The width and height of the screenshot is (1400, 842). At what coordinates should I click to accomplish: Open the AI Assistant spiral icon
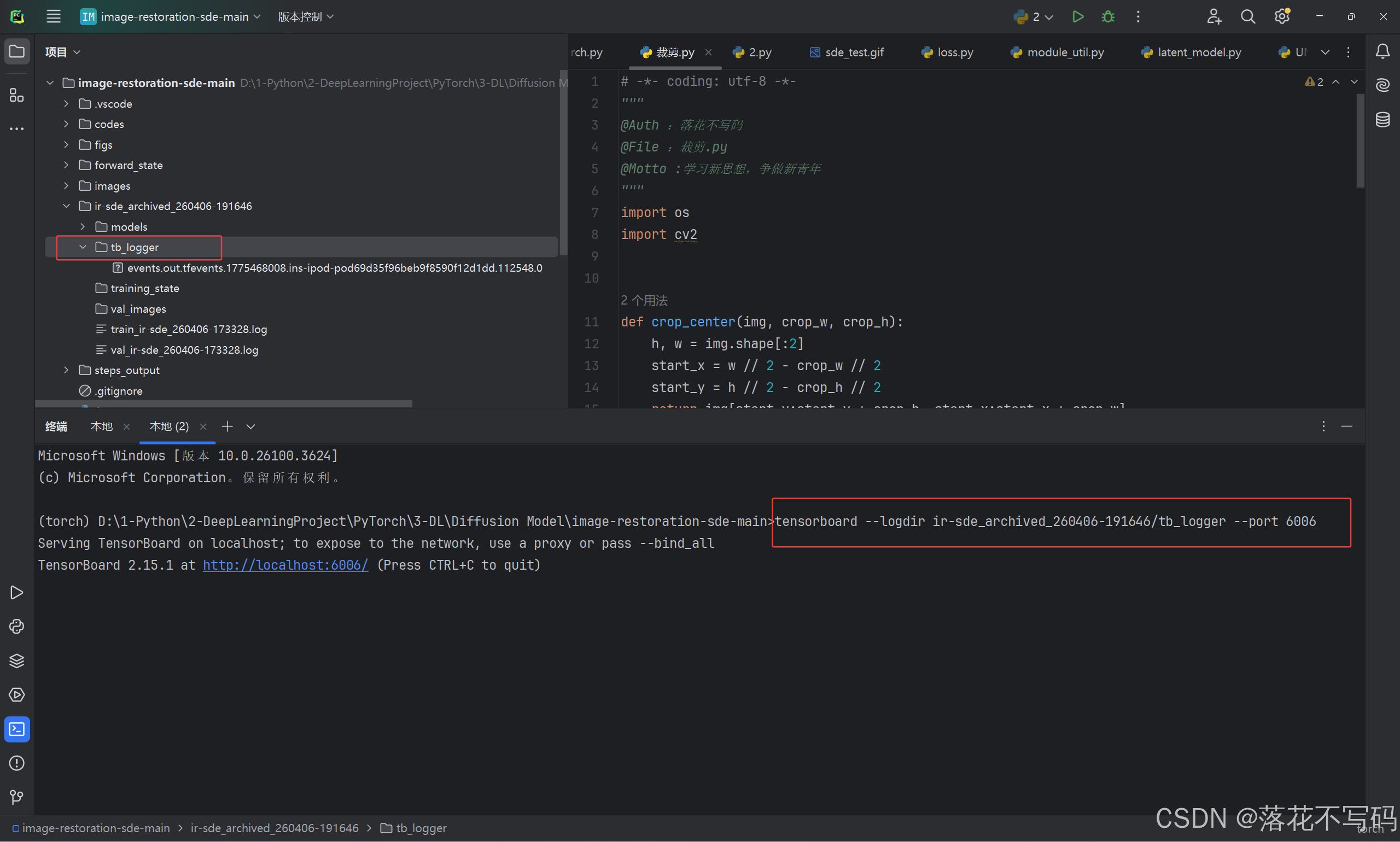pos(1382,86)
